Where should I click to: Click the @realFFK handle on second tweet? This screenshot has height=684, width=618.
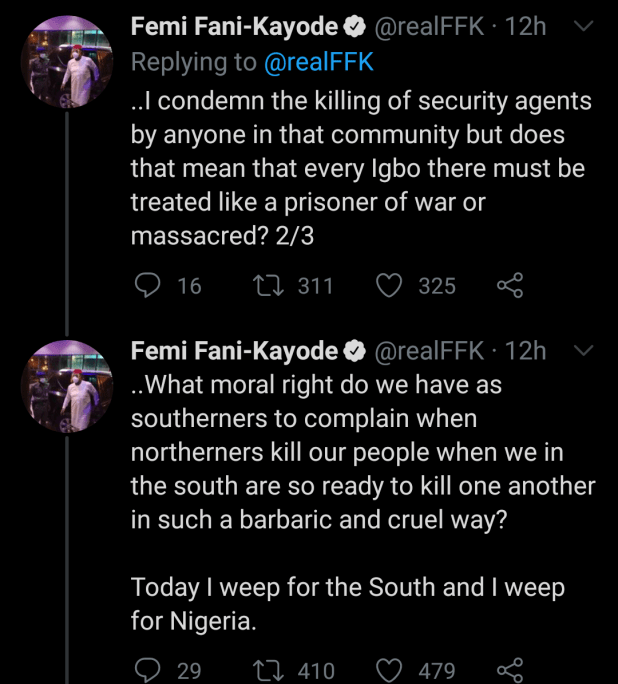click(x=432, y=351)
